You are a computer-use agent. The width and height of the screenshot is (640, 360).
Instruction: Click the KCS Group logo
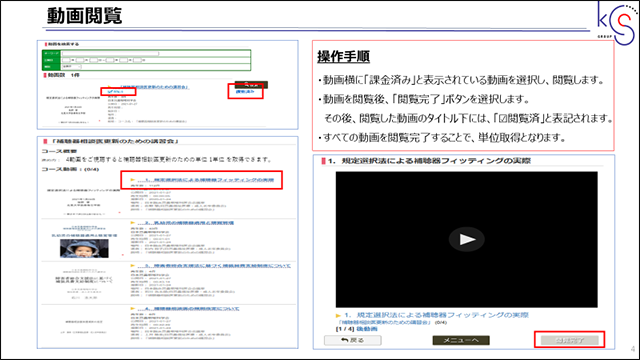click(x=617, y=23)
